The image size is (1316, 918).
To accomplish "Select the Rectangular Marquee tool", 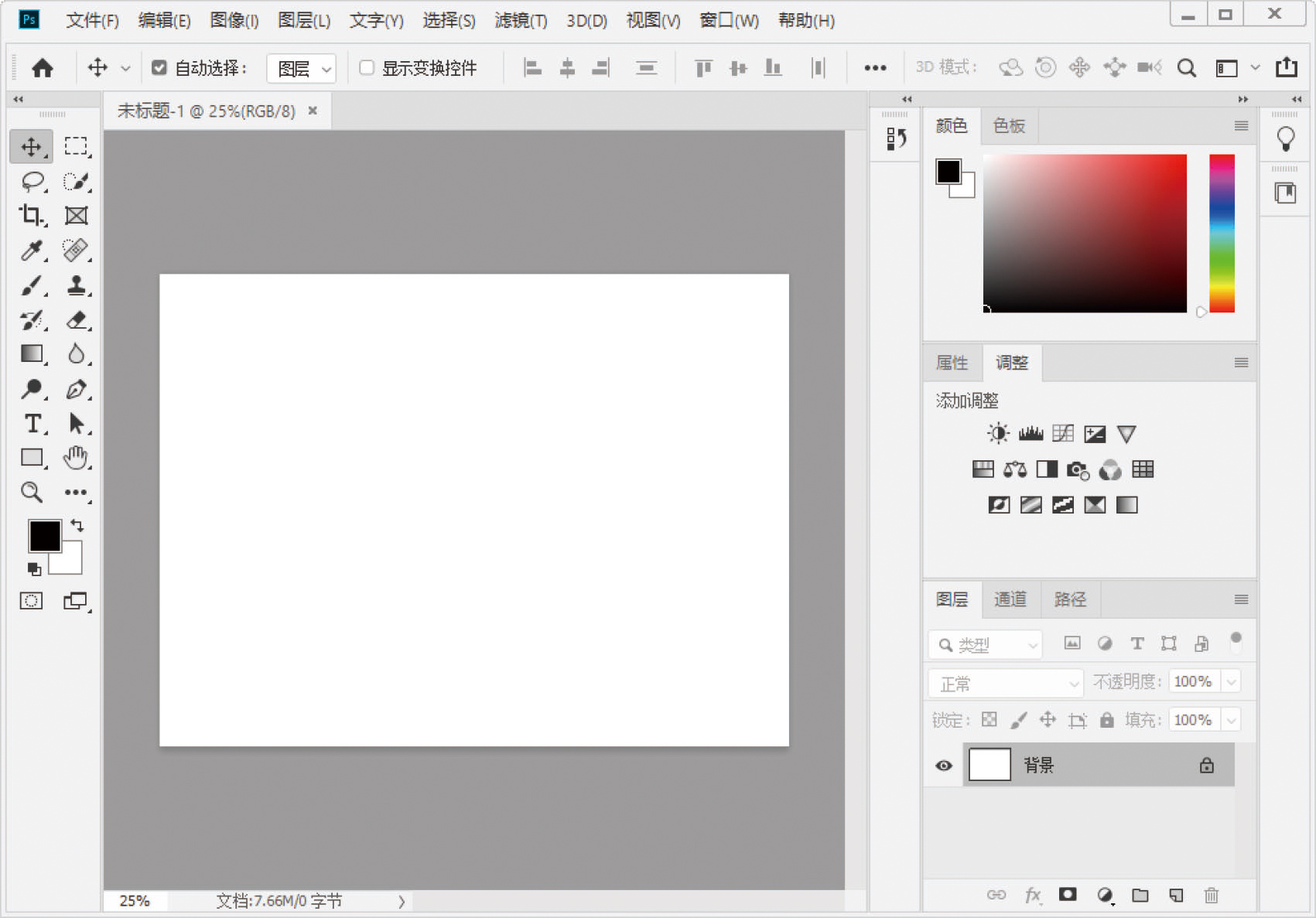I will click(76, 146).
